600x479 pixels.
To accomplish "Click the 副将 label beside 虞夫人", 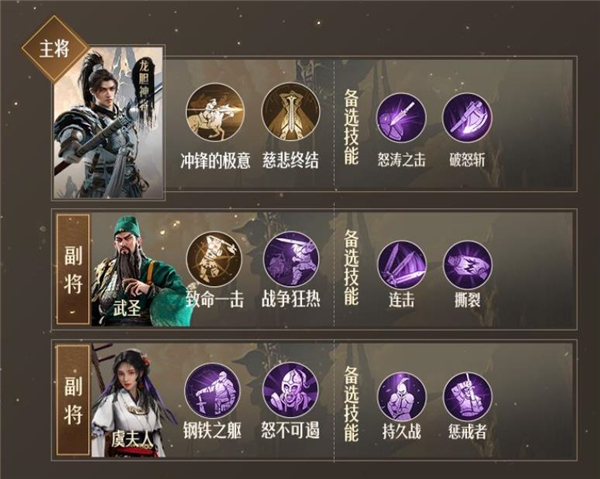I will pos(73,400).
